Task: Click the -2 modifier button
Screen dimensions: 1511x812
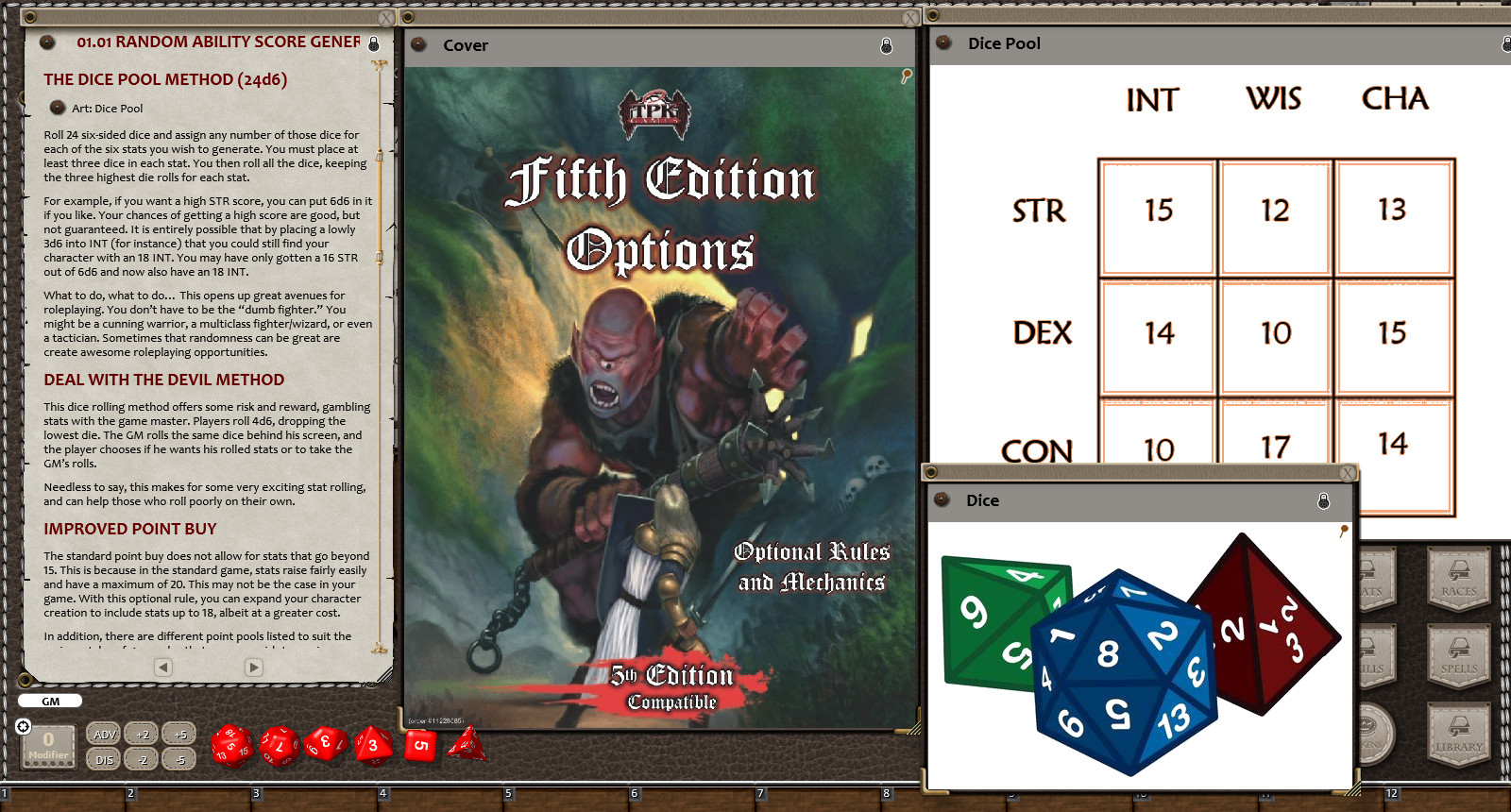Action: [x=142, y=759]
